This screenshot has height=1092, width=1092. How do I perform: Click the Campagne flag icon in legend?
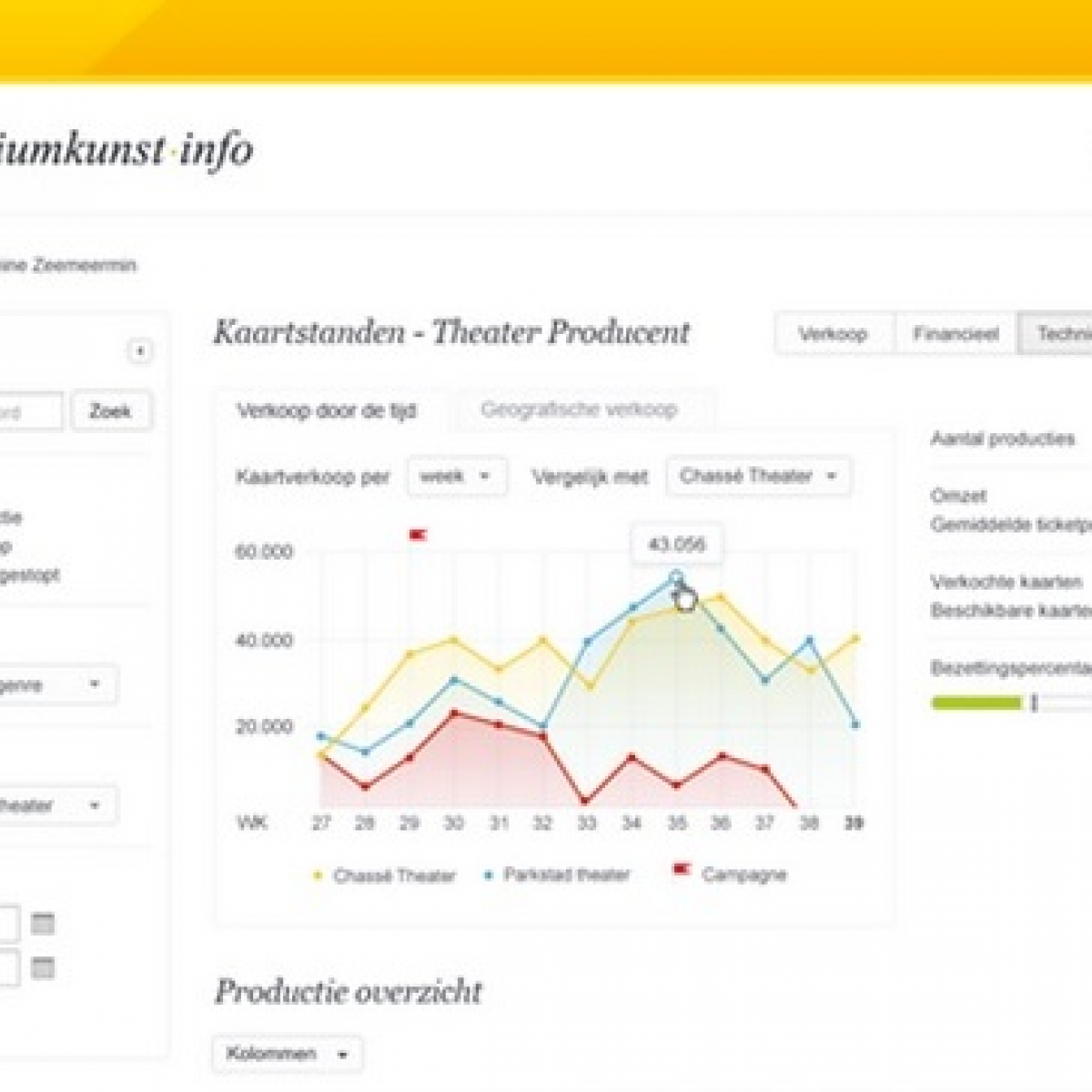point(681,871)
